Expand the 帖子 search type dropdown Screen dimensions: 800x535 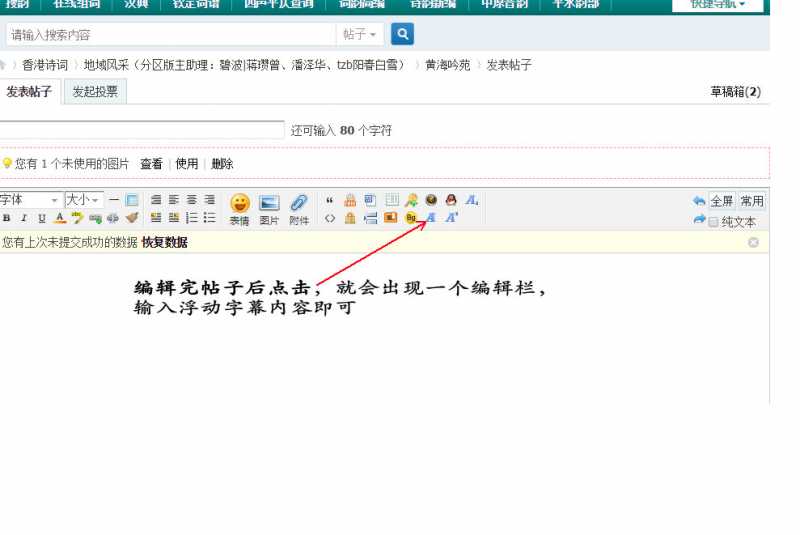click(x=360, y=35)
